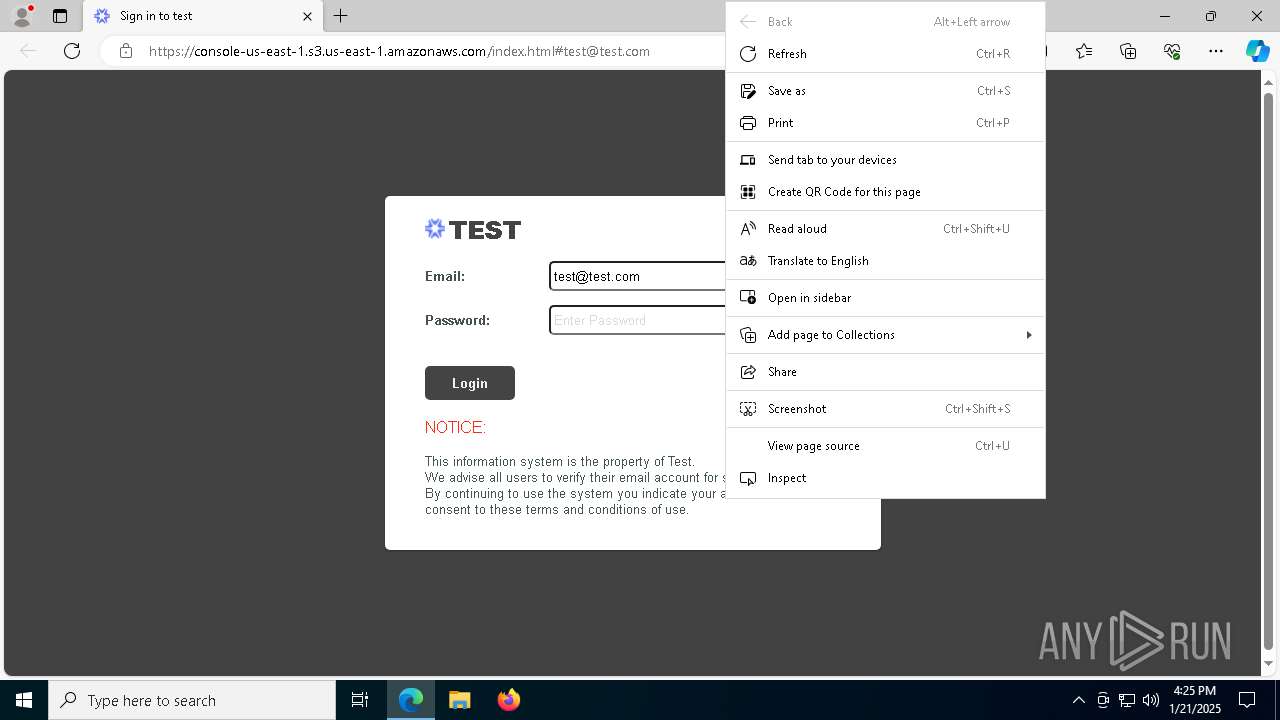1280x720 pixels.
Task: Reload the page with the toolbar refresh button
Action: pos(72,51)
